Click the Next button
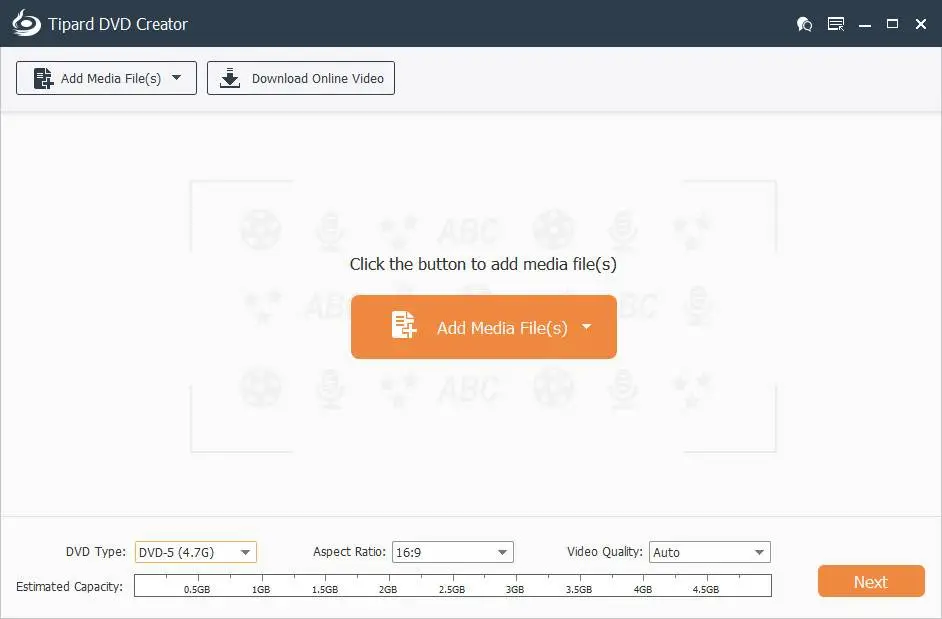The width and height of the screenshot is (942, 619). click(x=871, y=581)
